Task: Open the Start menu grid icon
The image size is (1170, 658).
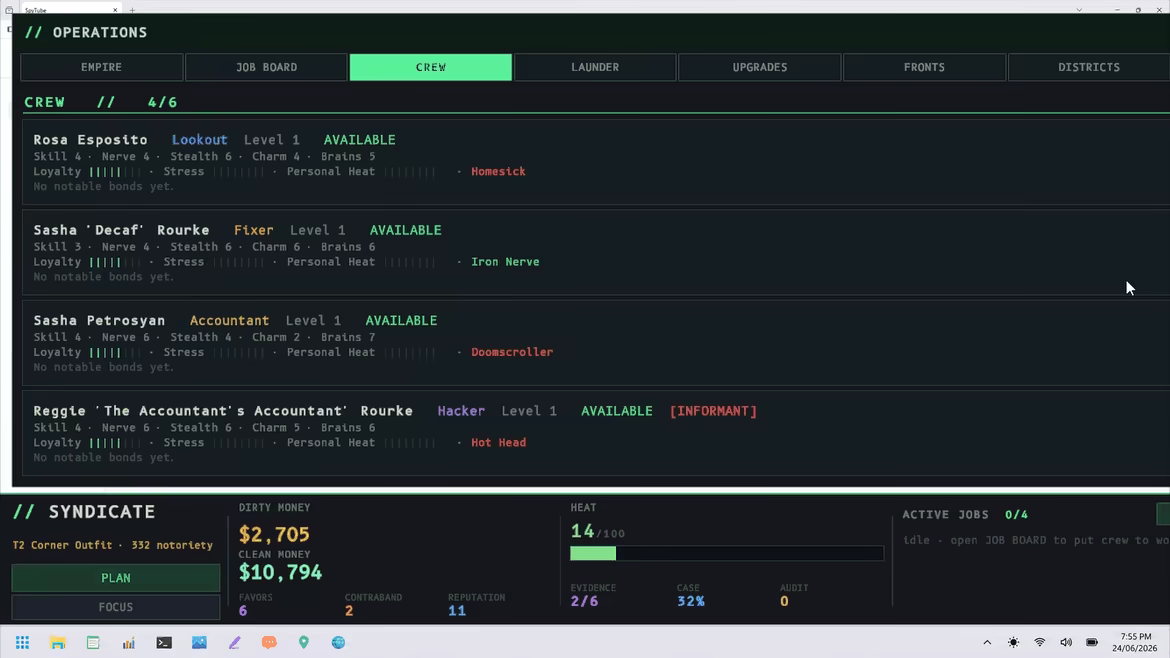Action: 22,642
